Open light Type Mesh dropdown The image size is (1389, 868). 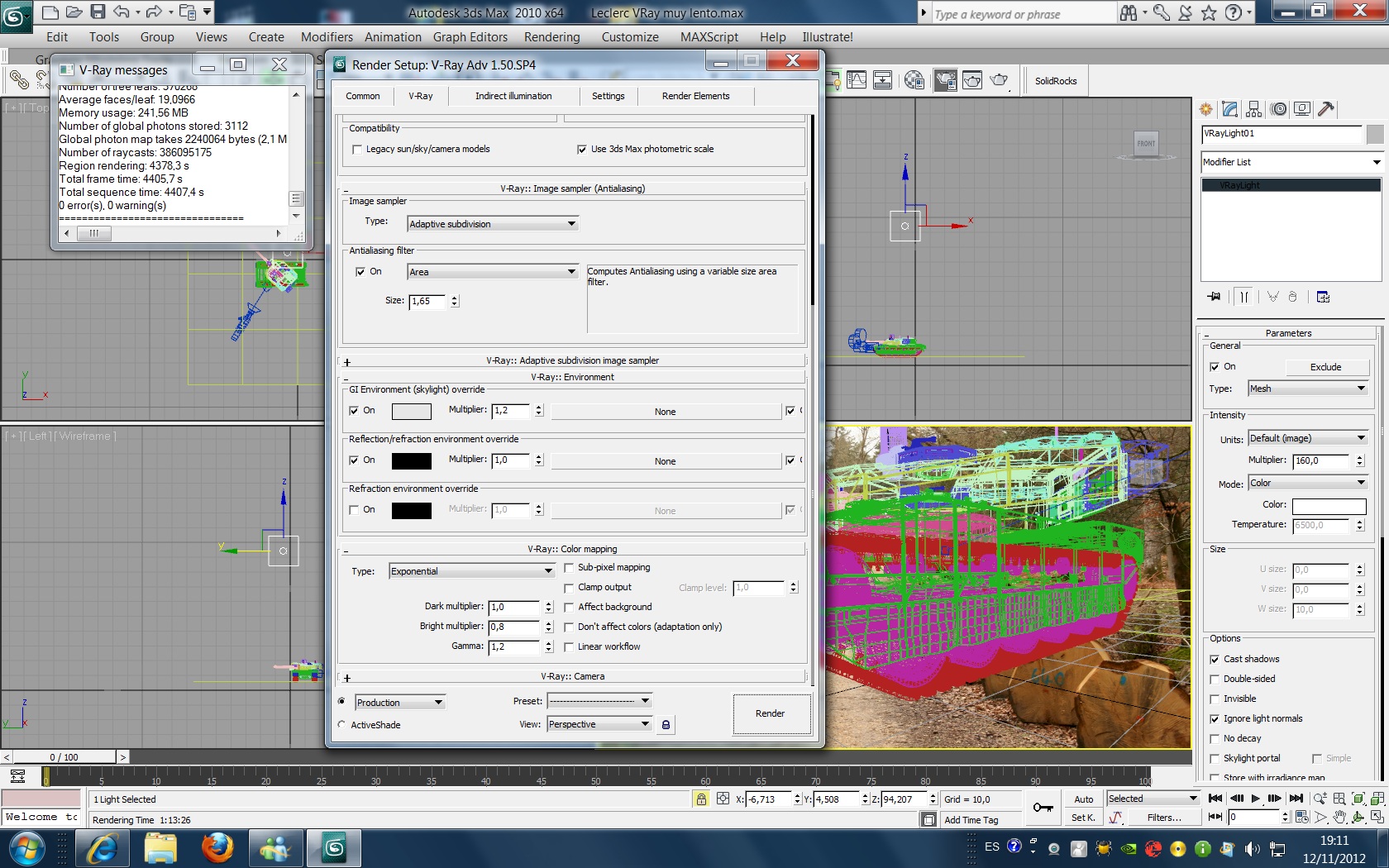[x=1308, y=389]
